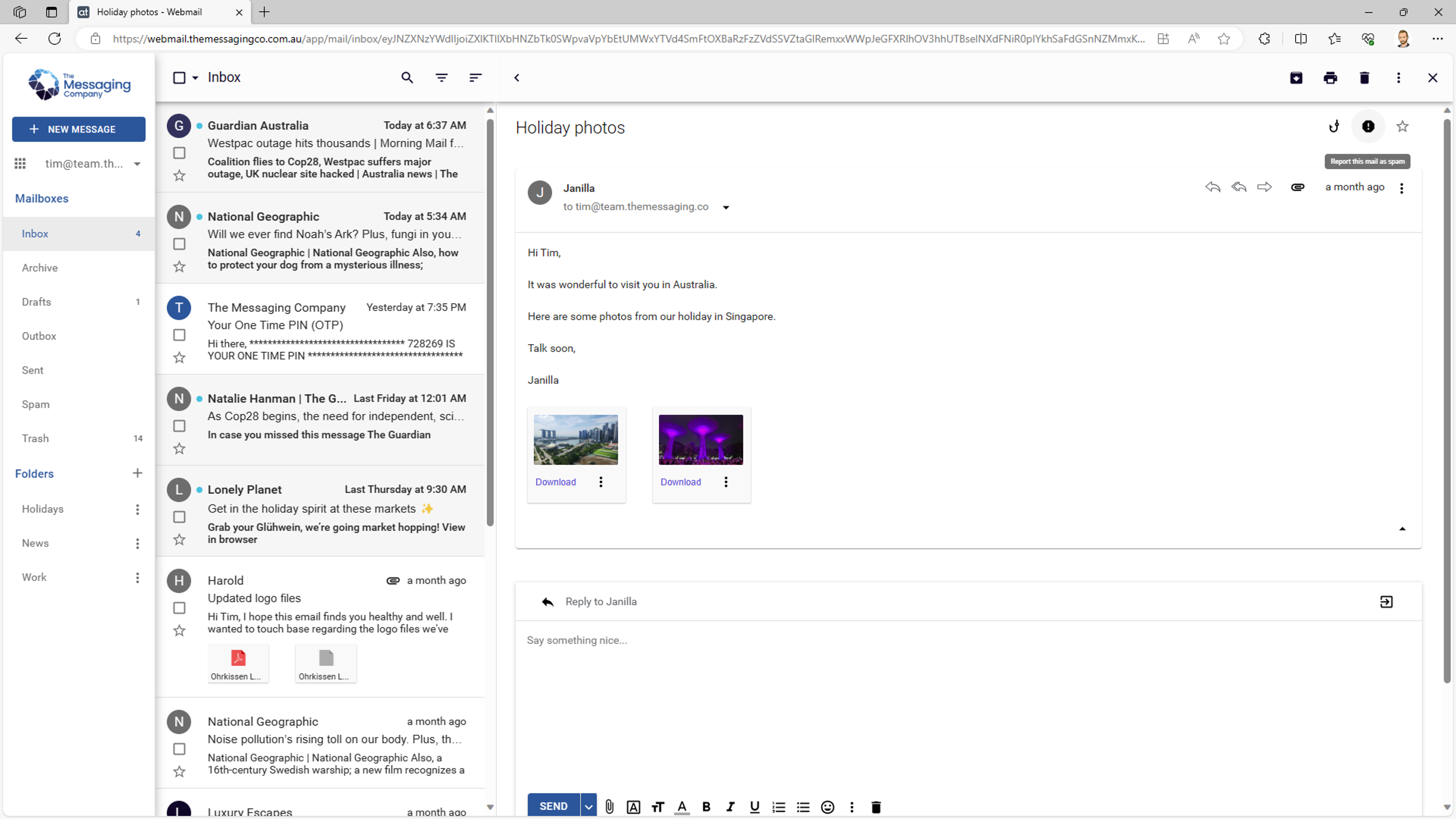The height and width of the screenshot is (819, 1456).
Task: Change the font size option
Action: point(658,807)
